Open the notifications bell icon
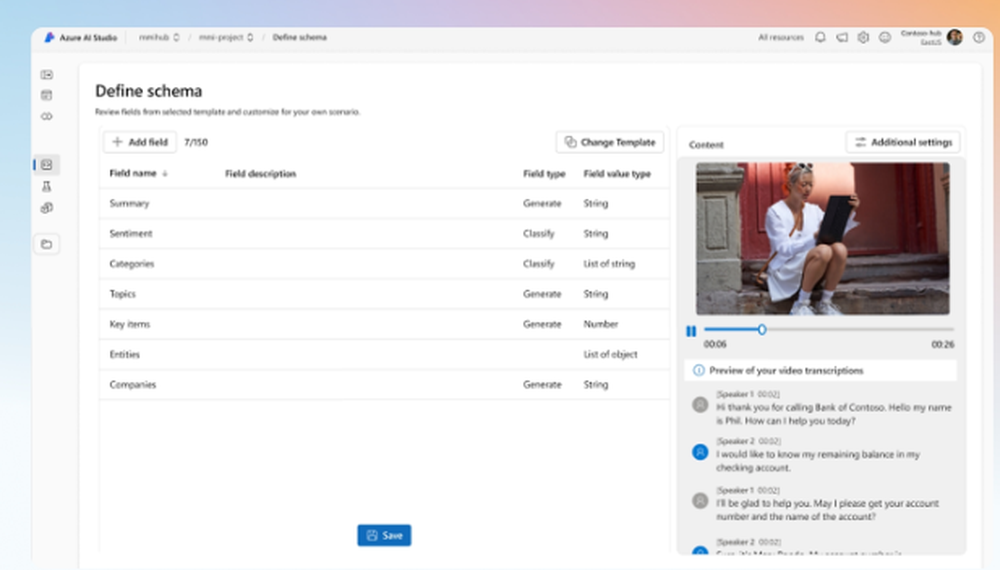 coord(820,38)
